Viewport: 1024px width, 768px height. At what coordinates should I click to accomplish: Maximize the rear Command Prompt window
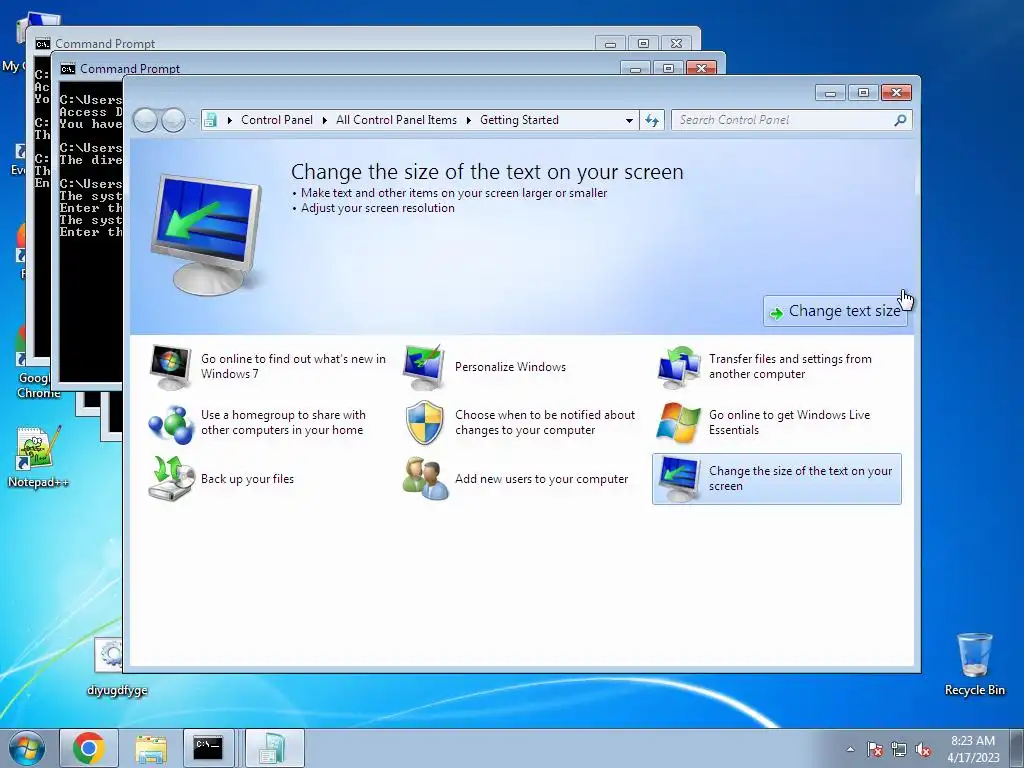pos(643,43)
